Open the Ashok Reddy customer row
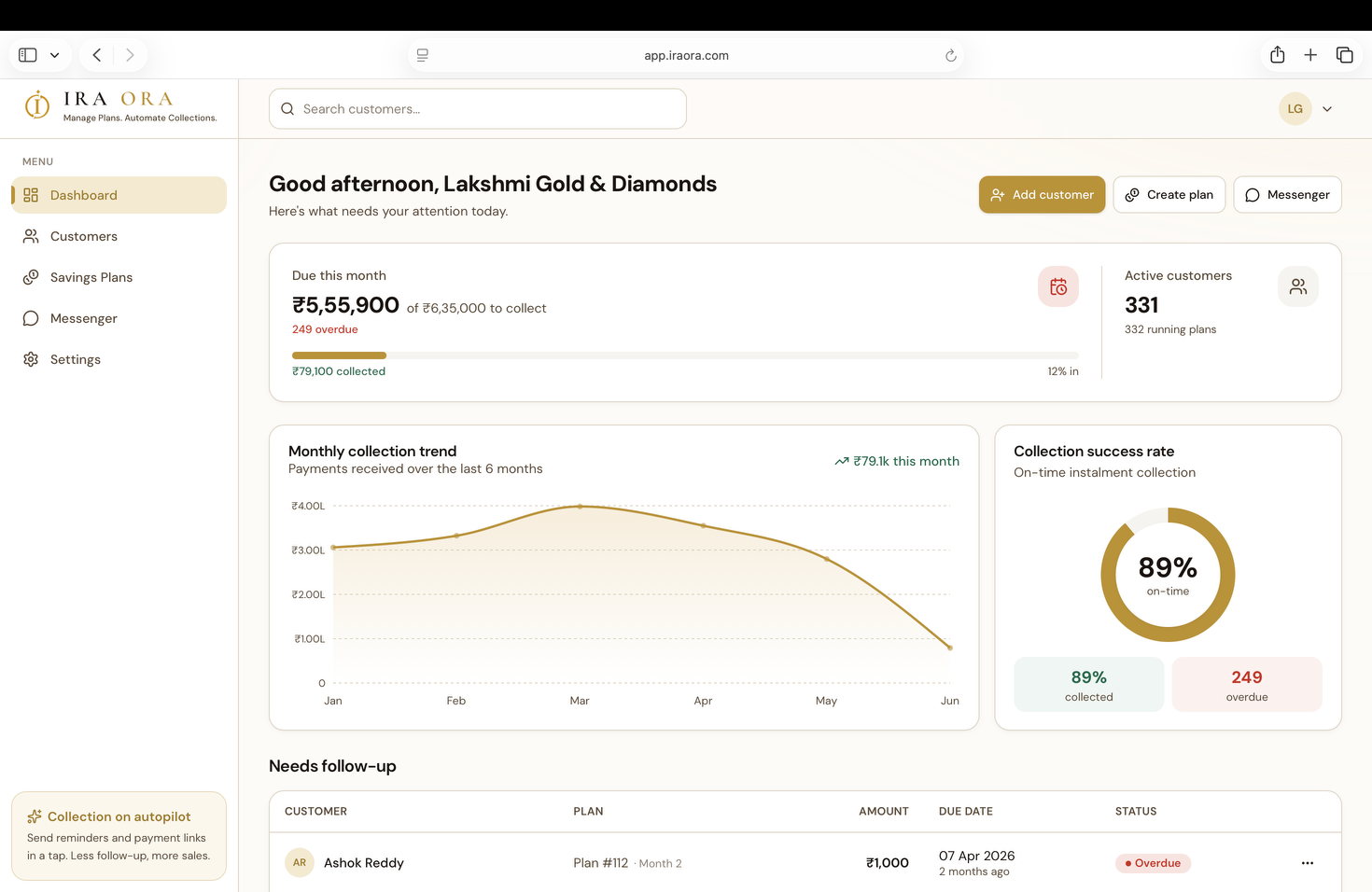 [x=805, y=863]
